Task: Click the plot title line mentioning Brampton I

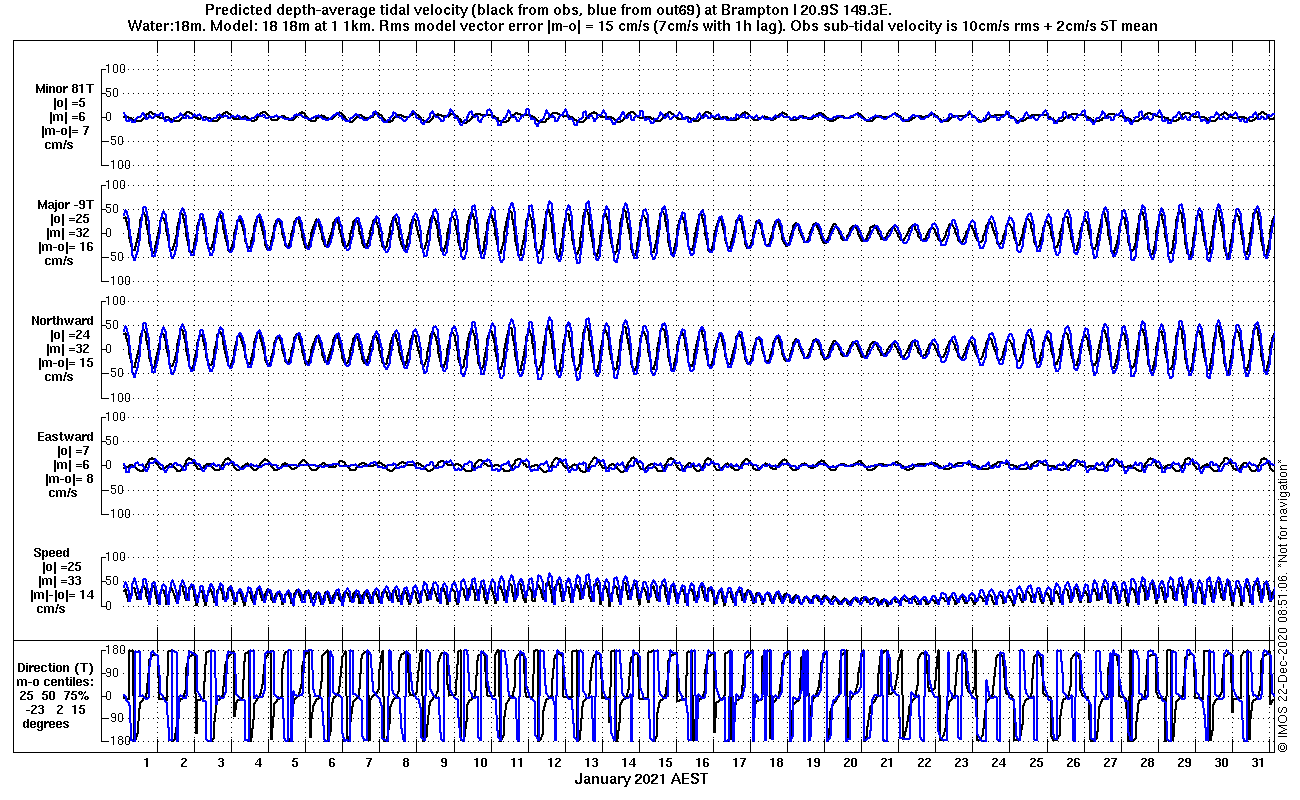Action: 547,10
